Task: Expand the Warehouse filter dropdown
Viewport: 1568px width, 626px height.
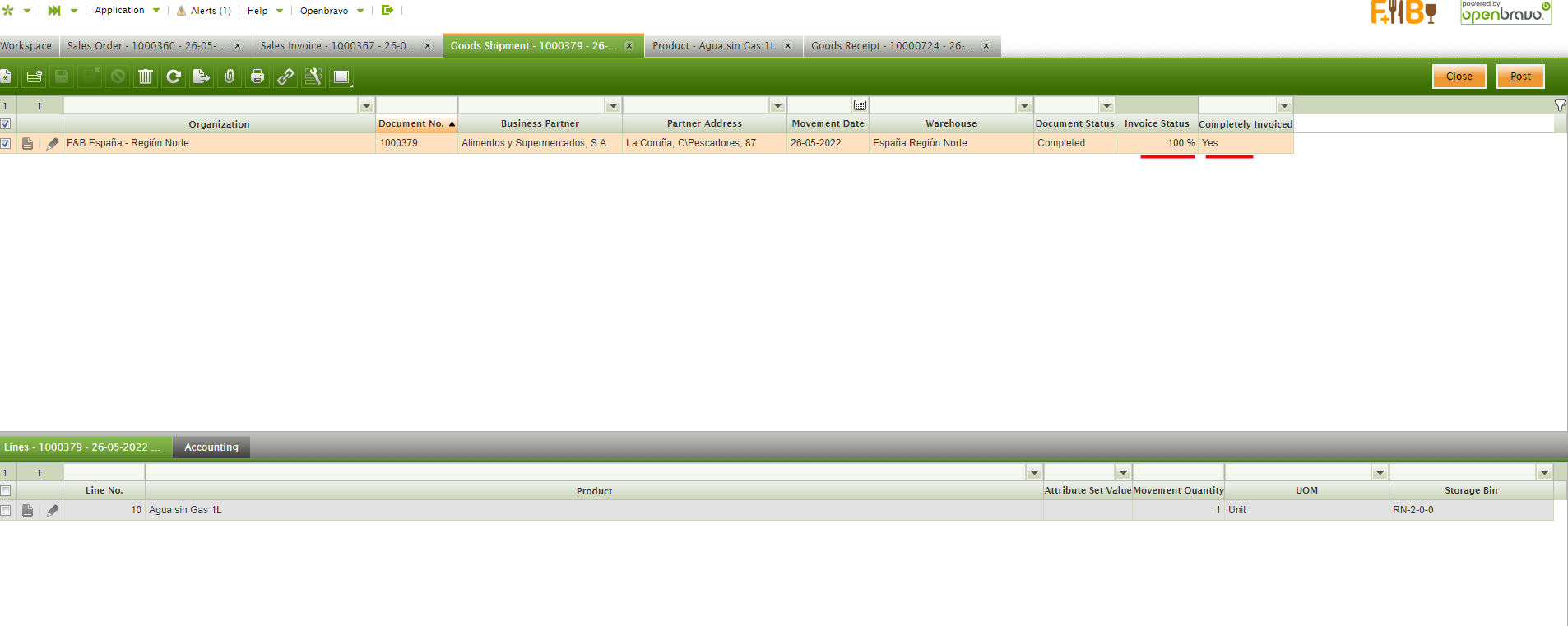Action: (x=1024, y=105)
